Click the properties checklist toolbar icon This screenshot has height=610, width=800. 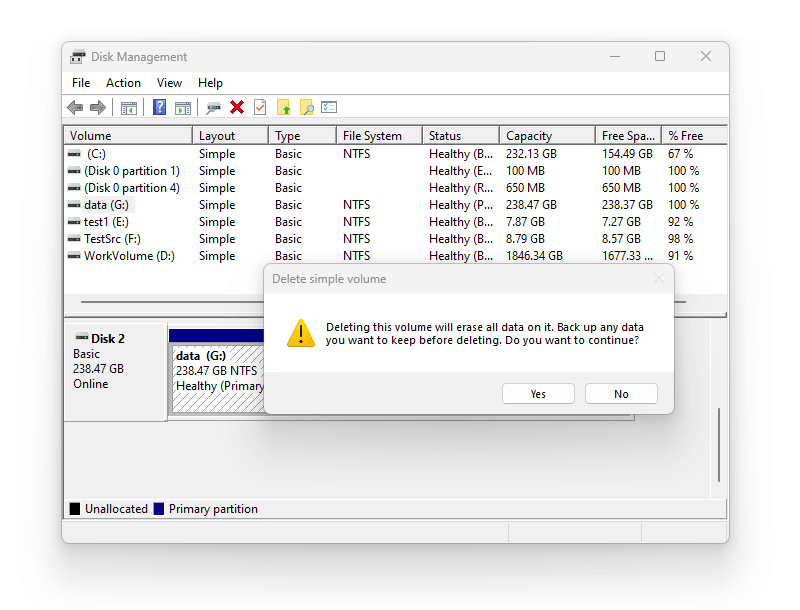click(x=328, y=107)
